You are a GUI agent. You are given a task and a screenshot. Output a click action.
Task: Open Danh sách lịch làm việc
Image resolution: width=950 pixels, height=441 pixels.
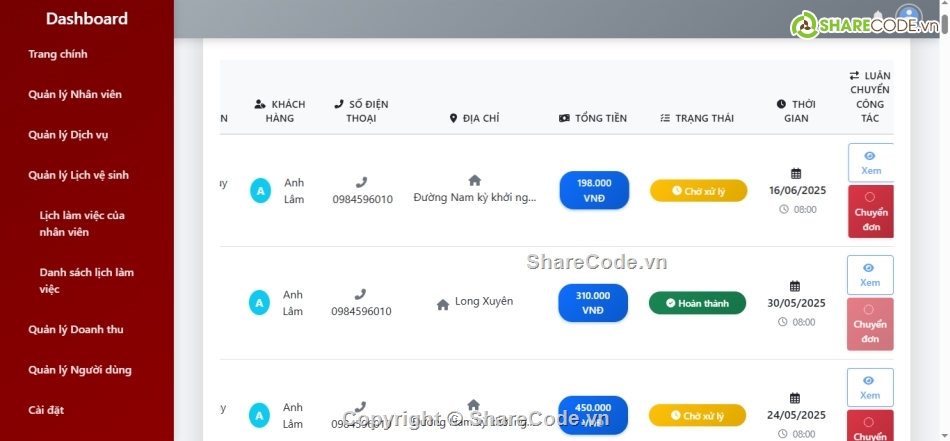87,280
